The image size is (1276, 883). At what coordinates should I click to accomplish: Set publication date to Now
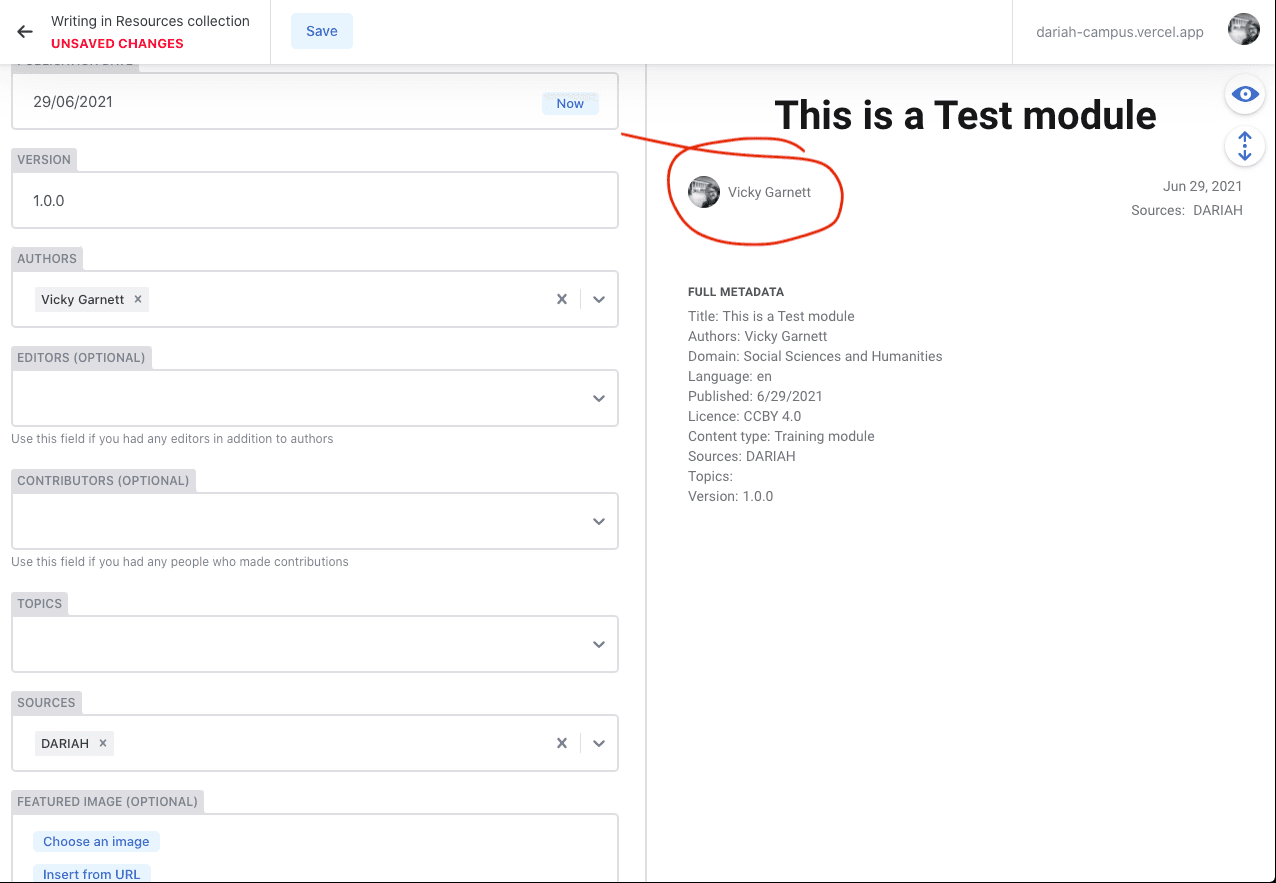coord(570,103)
